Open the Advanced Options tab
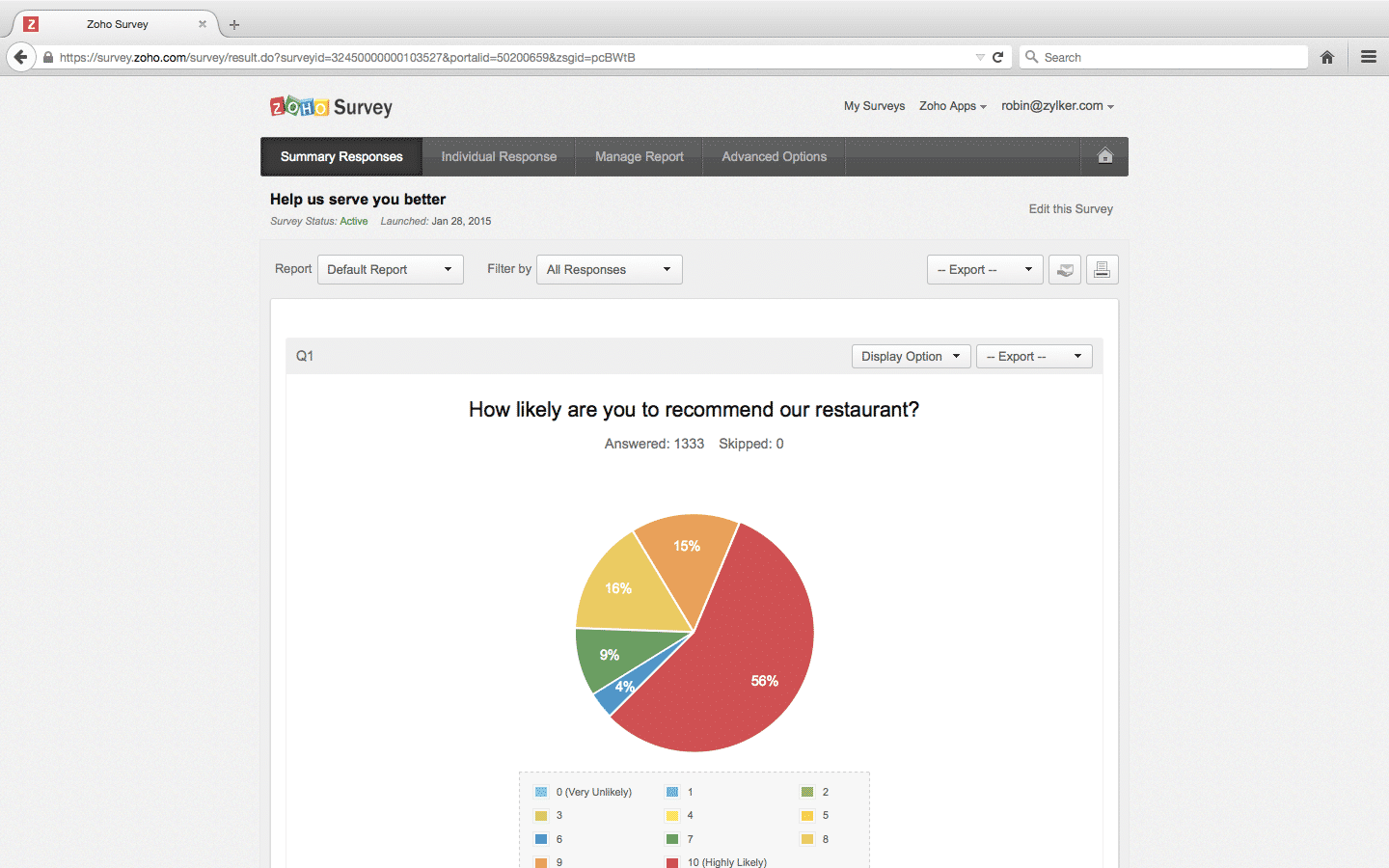 775,156
